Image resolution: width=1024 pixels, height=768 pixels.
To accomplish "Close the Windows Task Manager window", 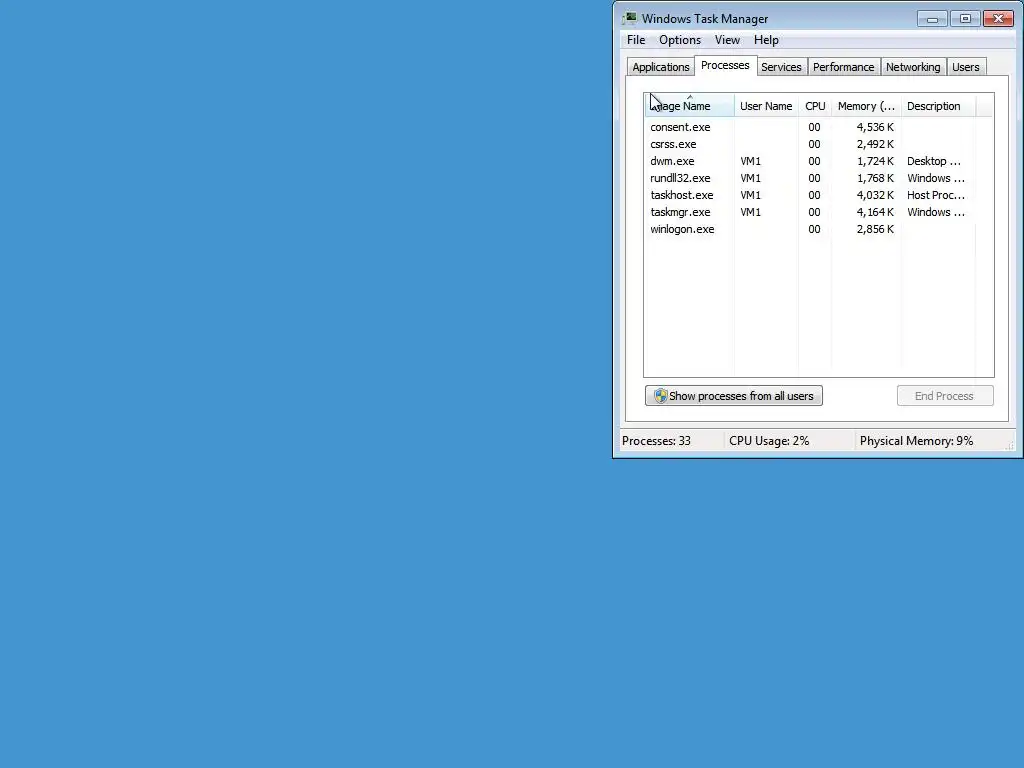I will [998, 19].
